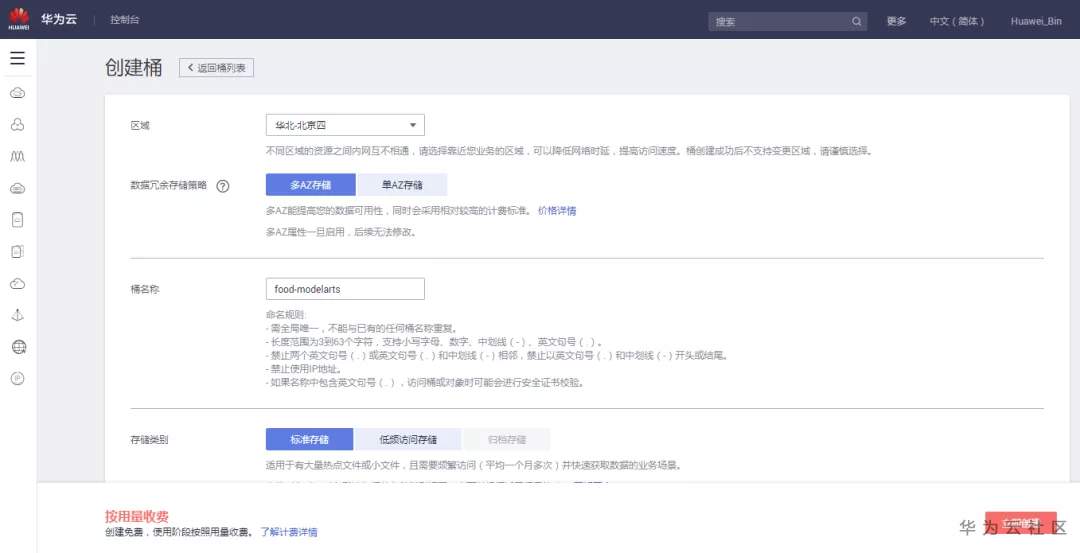The image size is (1080, 553).
Task: Click help icon beside 数据冗余存储策略
Action: (x=222, y=186)
